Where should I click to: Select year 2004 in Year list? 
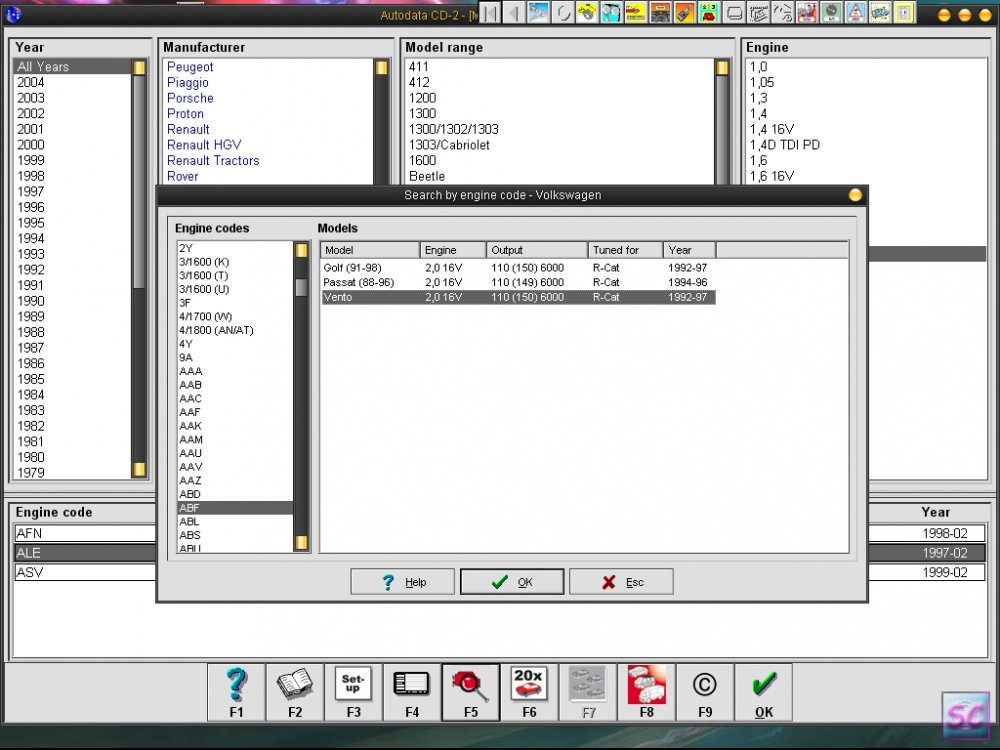coord(72,83)
